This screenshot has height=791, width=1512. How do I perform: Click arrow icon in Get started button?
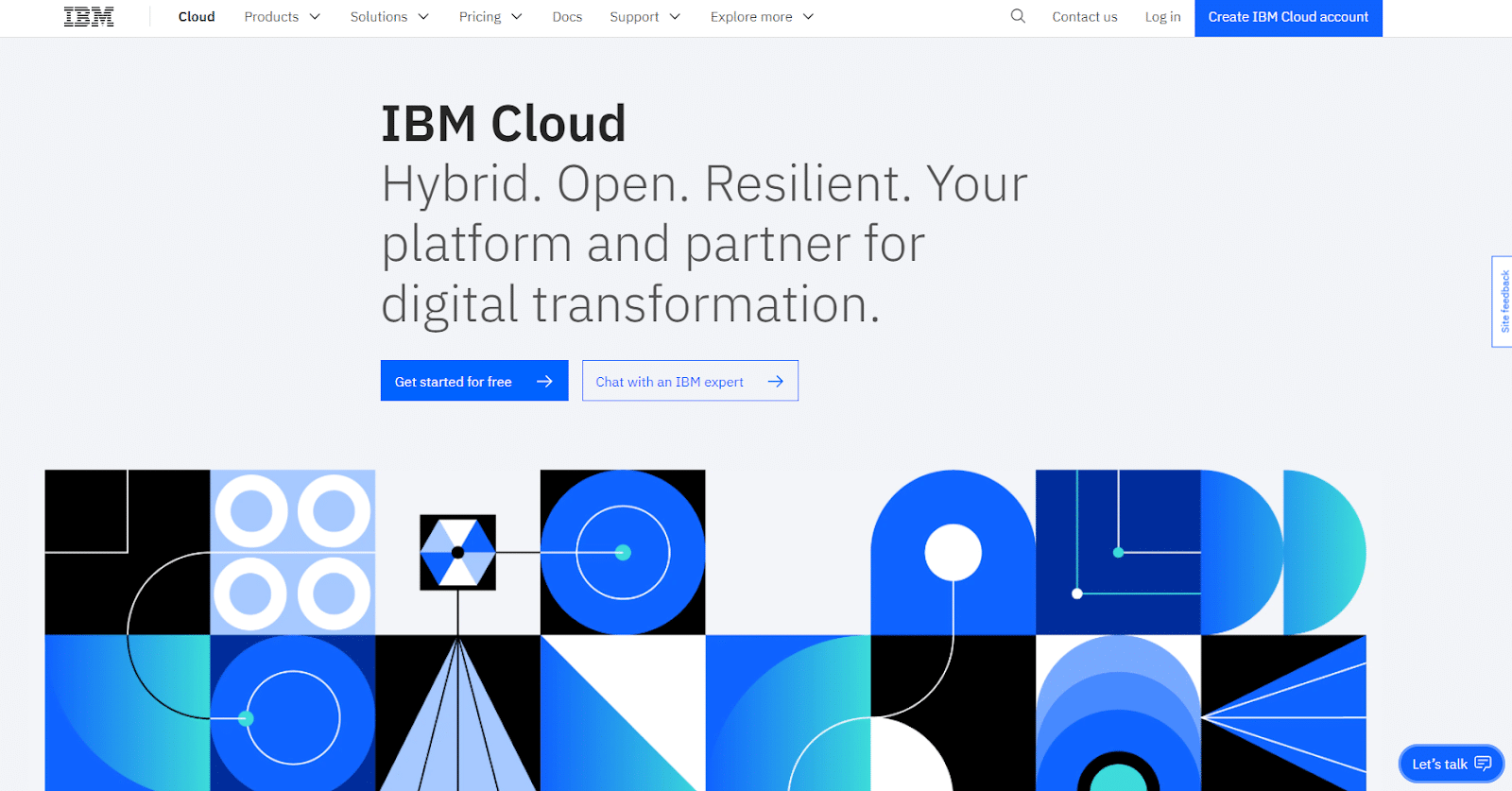[544, 382]
